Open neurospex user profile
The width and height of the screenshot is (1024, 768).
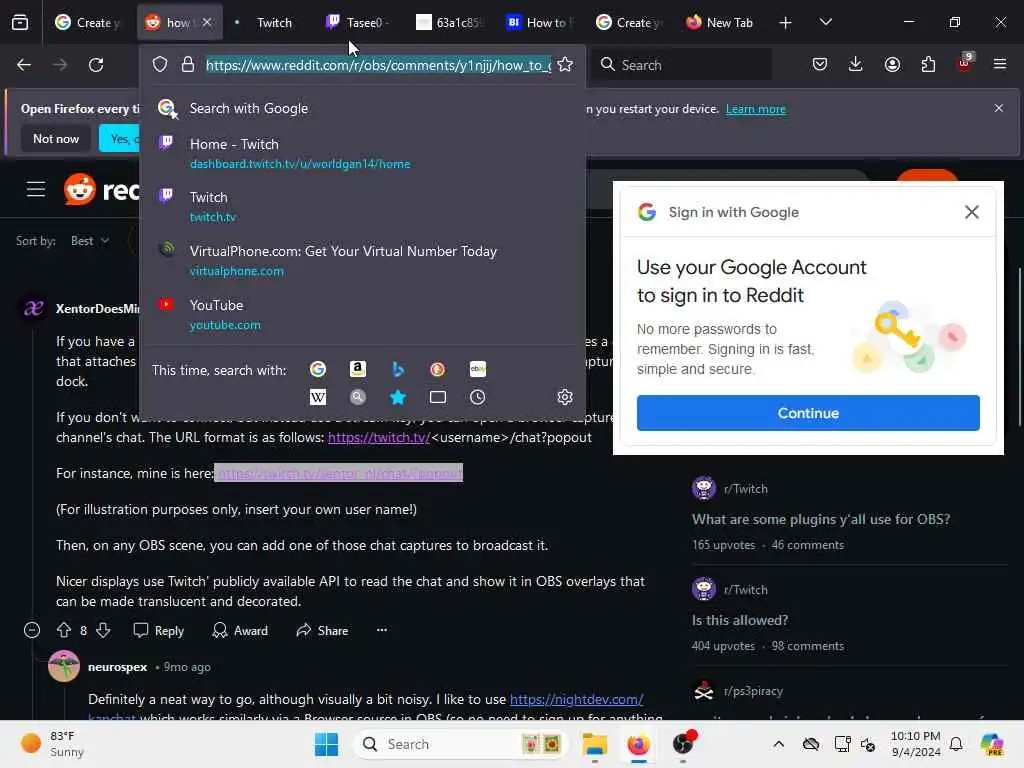click(118, 667)
